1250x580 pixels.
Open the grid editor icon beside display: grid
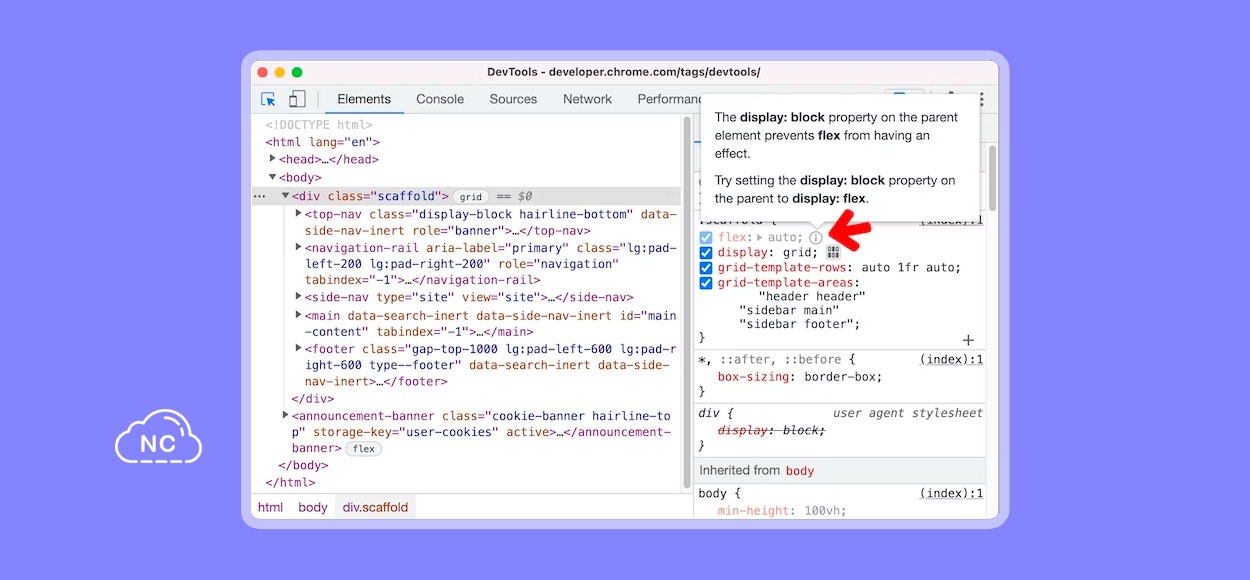pyautogui.click(x=833, y=253)
